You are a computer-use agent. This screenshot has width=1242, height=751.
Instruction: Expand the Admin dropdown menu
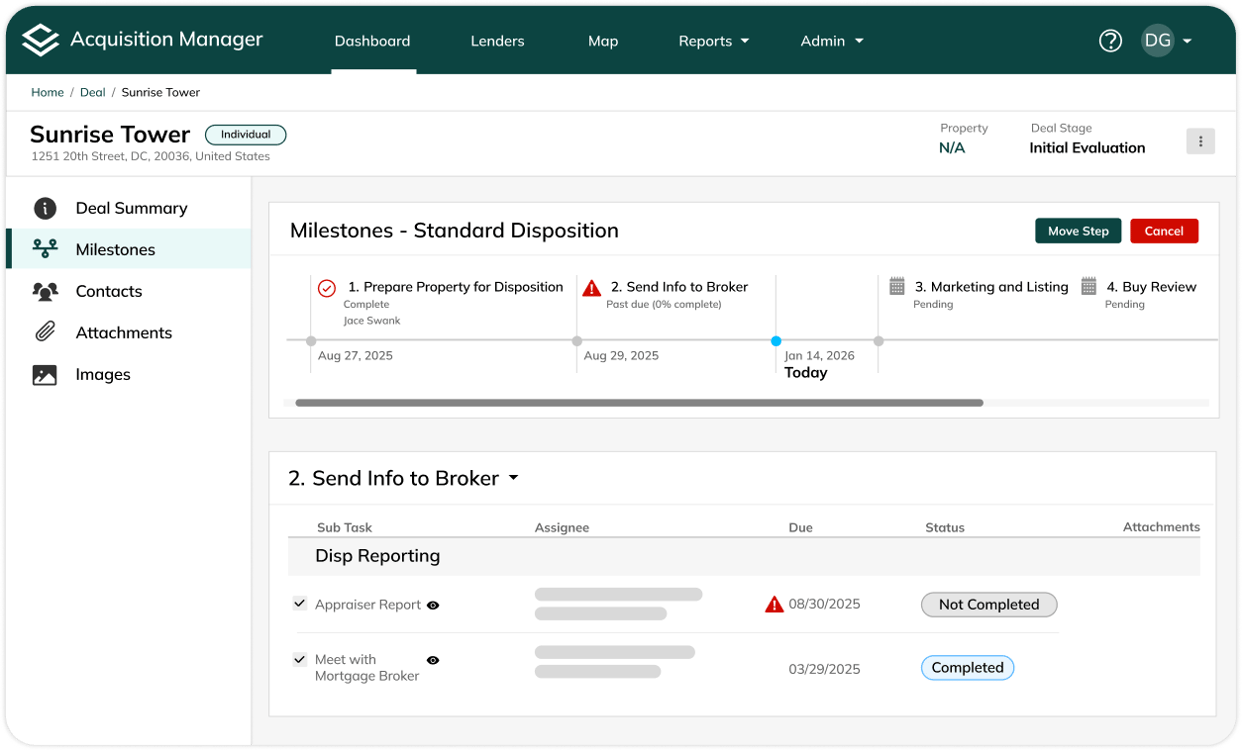[x=832, y=41]
